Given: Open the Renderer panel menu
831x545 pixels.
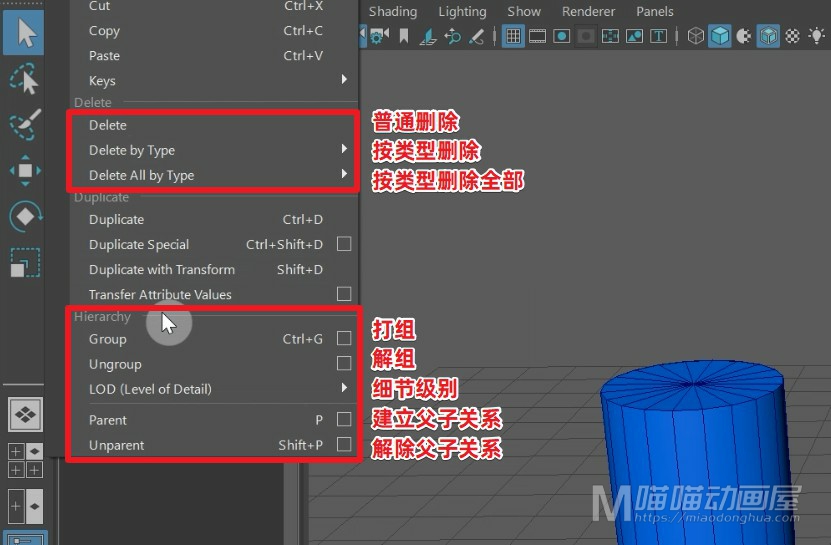Looking at the screenshot, I should [x=588, y=12].
